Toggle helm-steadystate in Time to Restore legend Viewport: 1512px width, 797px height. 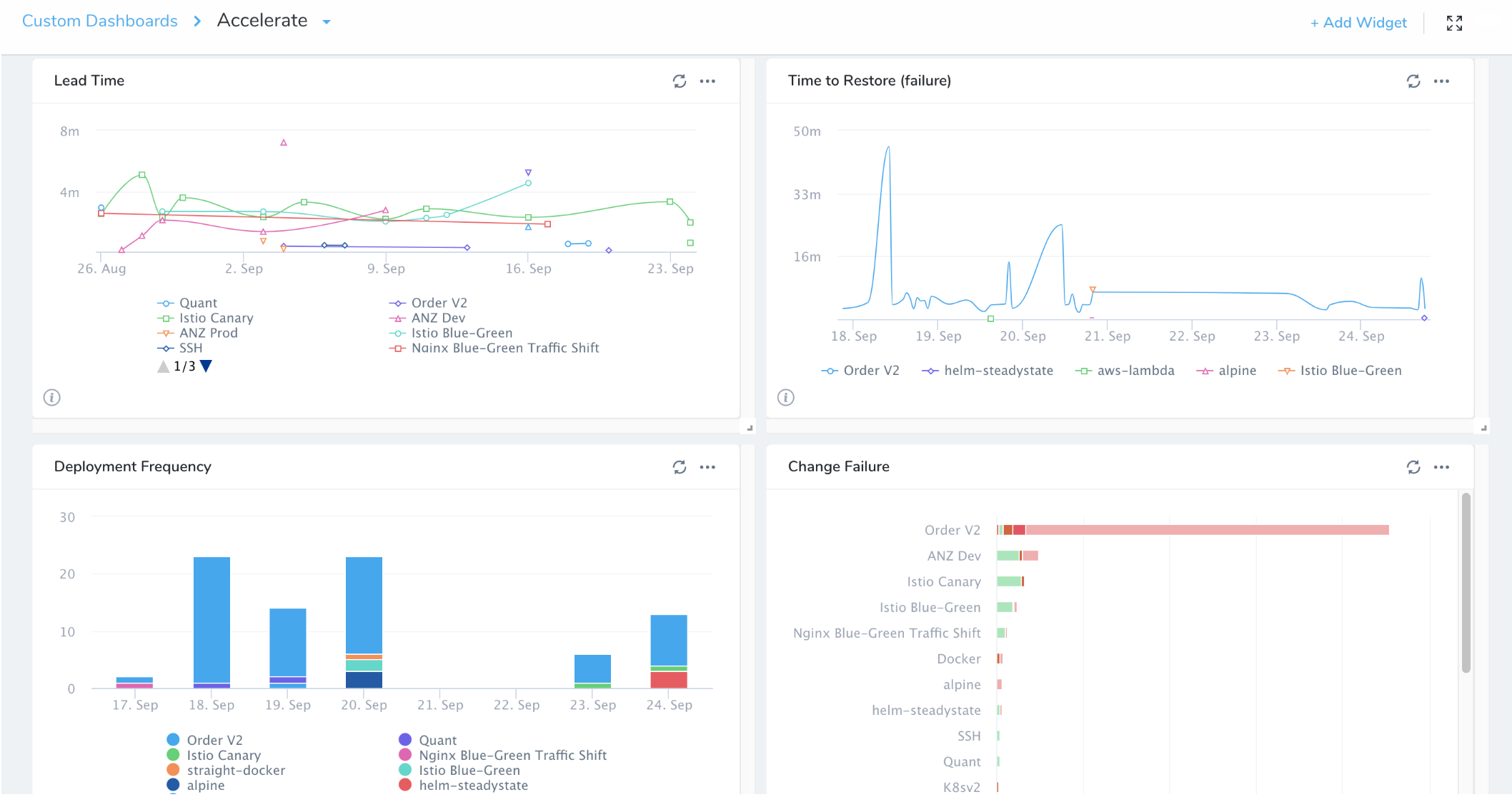tap(988, 371)
